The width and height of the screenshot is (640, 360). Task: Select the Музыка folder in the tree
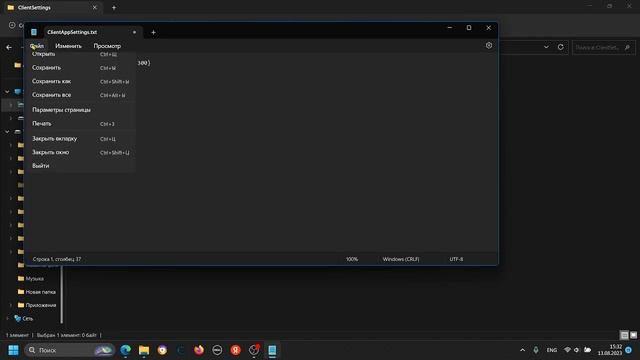[x=34, y=278]
